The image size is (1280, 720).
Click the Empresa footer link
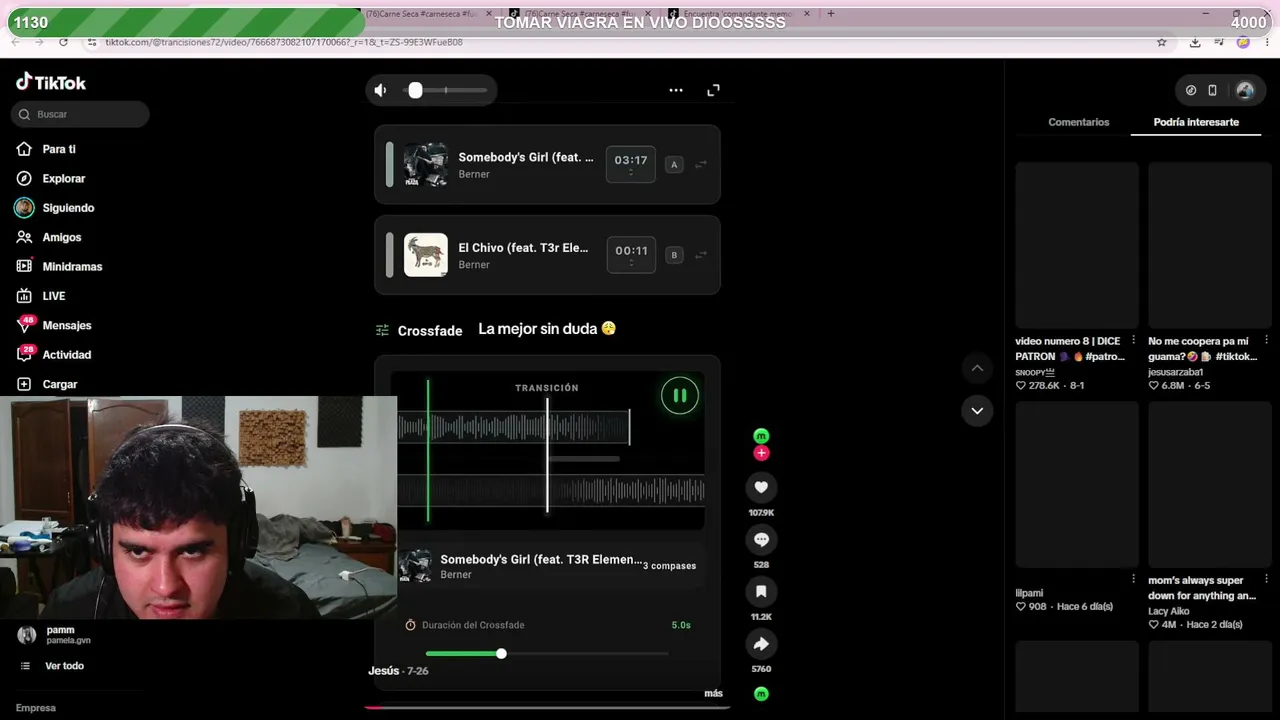[36, 708]
